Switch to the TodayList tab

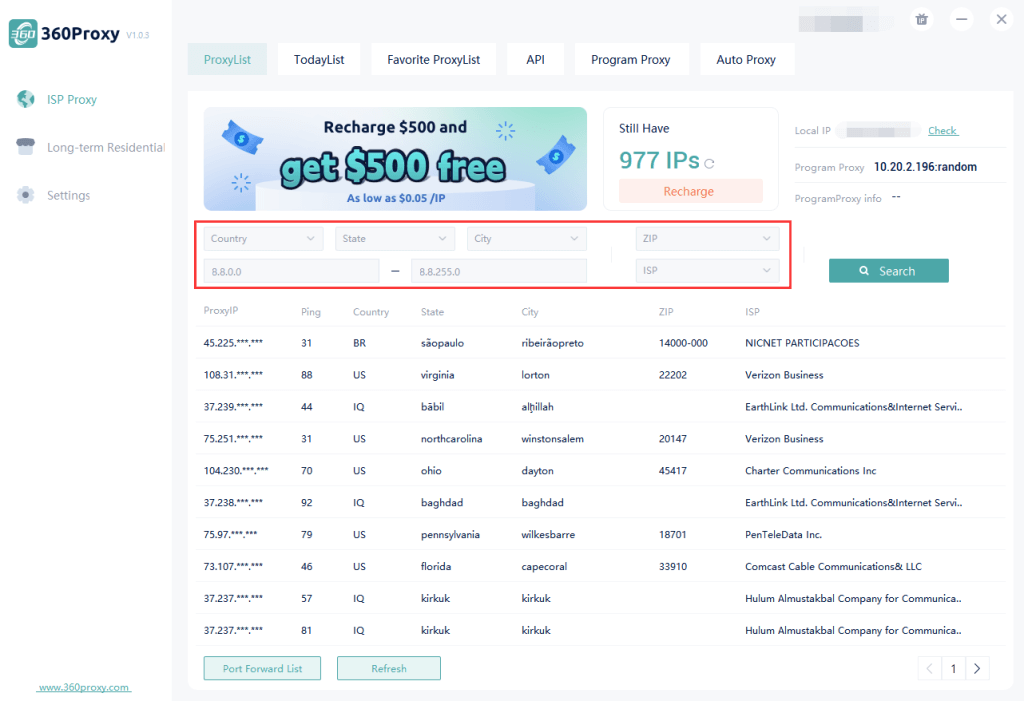coord(319,59)
